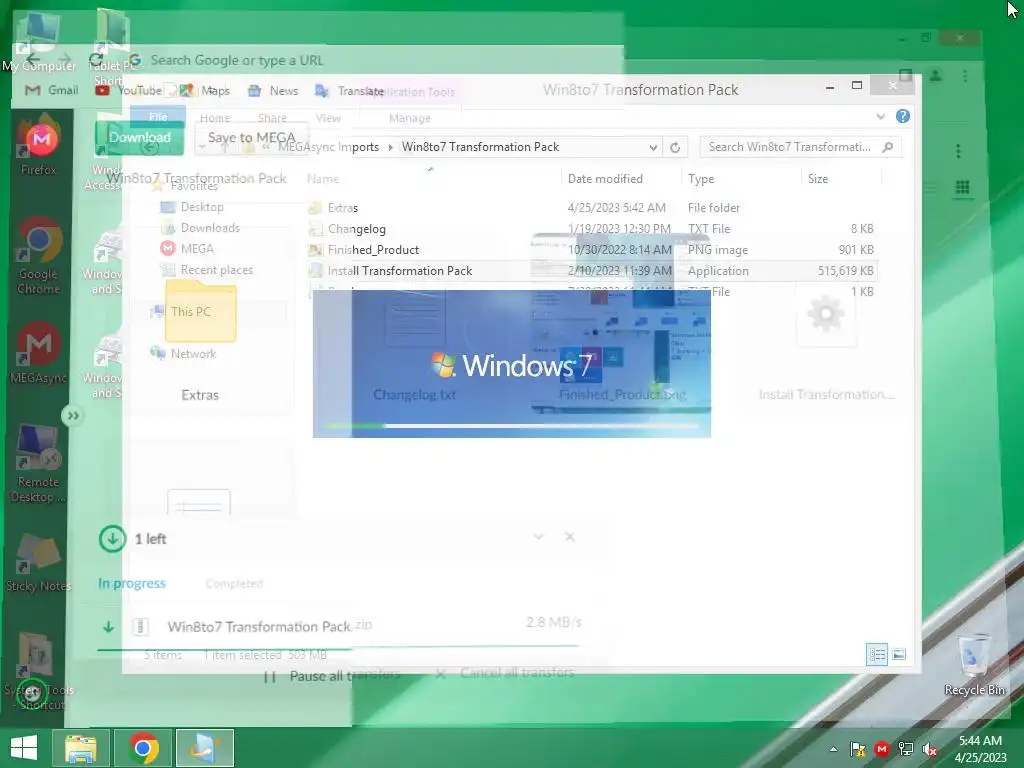Select the third pinned taskbar app
Viewport: 1024px width, 768px height.
point(204,748)
